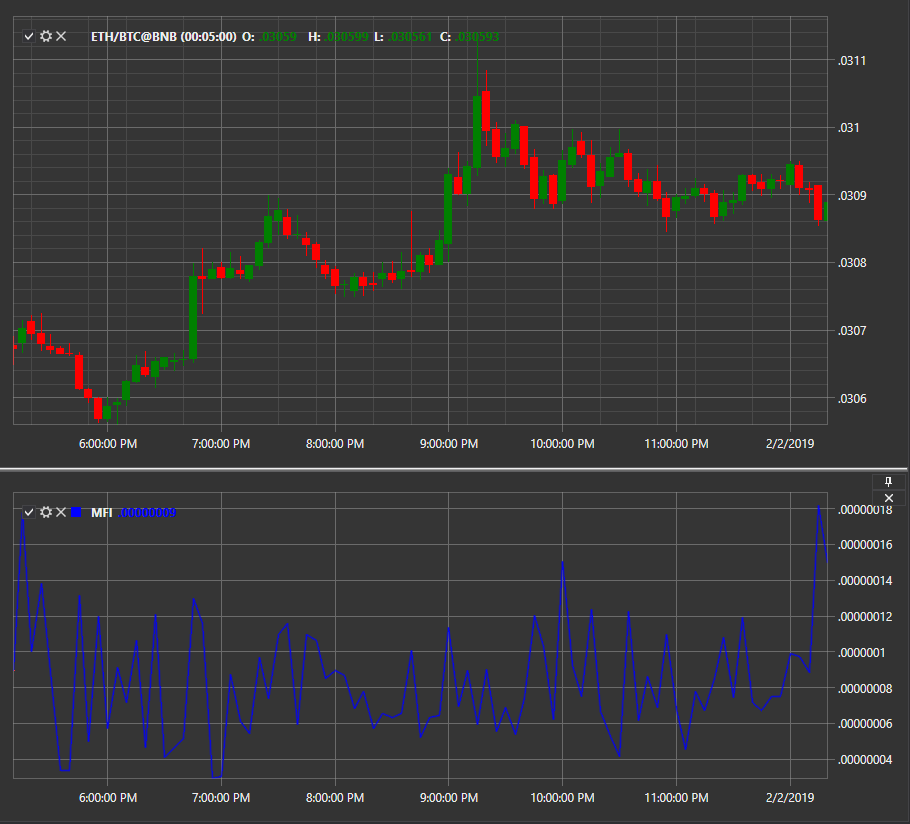This screenshot has width=910, height=824.
Task: Select the 9:00:00 PM label on price chart
Action: [449, 444]
